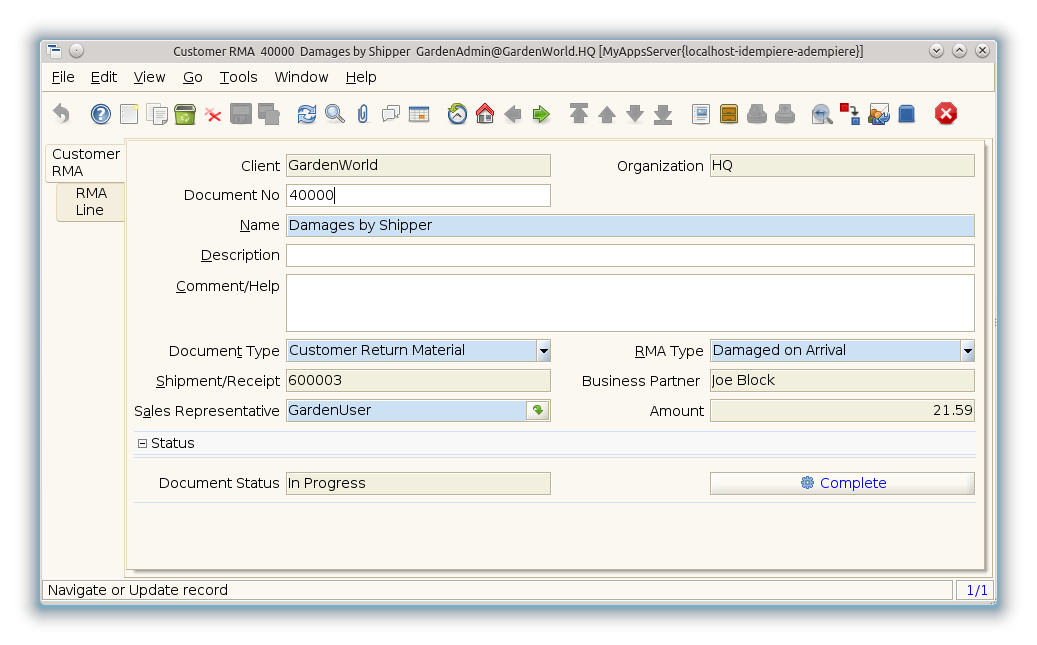Go to Home menu via house icon

coord(485,114)
